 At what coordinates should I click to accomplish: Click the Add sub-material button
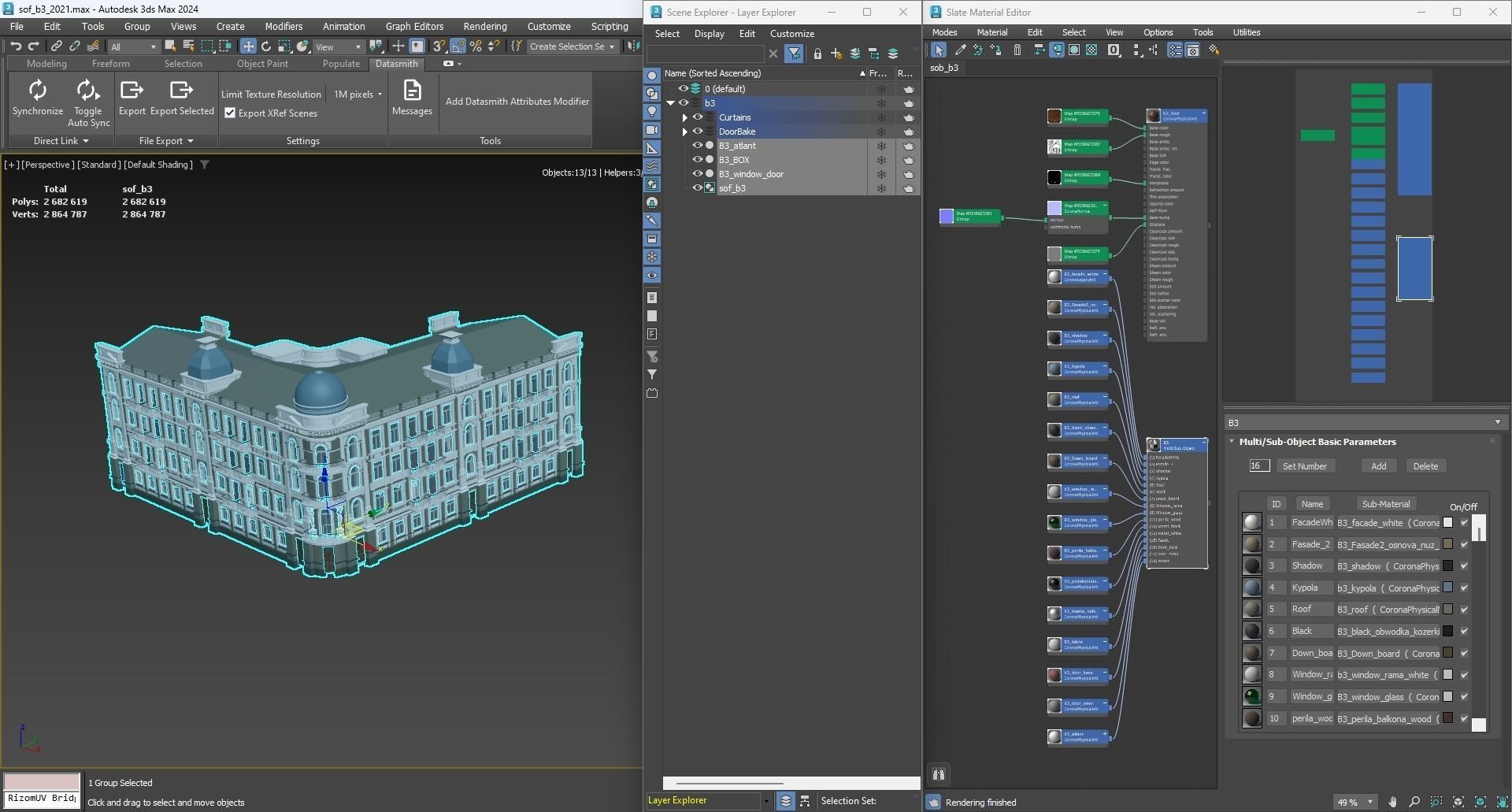1379,466
